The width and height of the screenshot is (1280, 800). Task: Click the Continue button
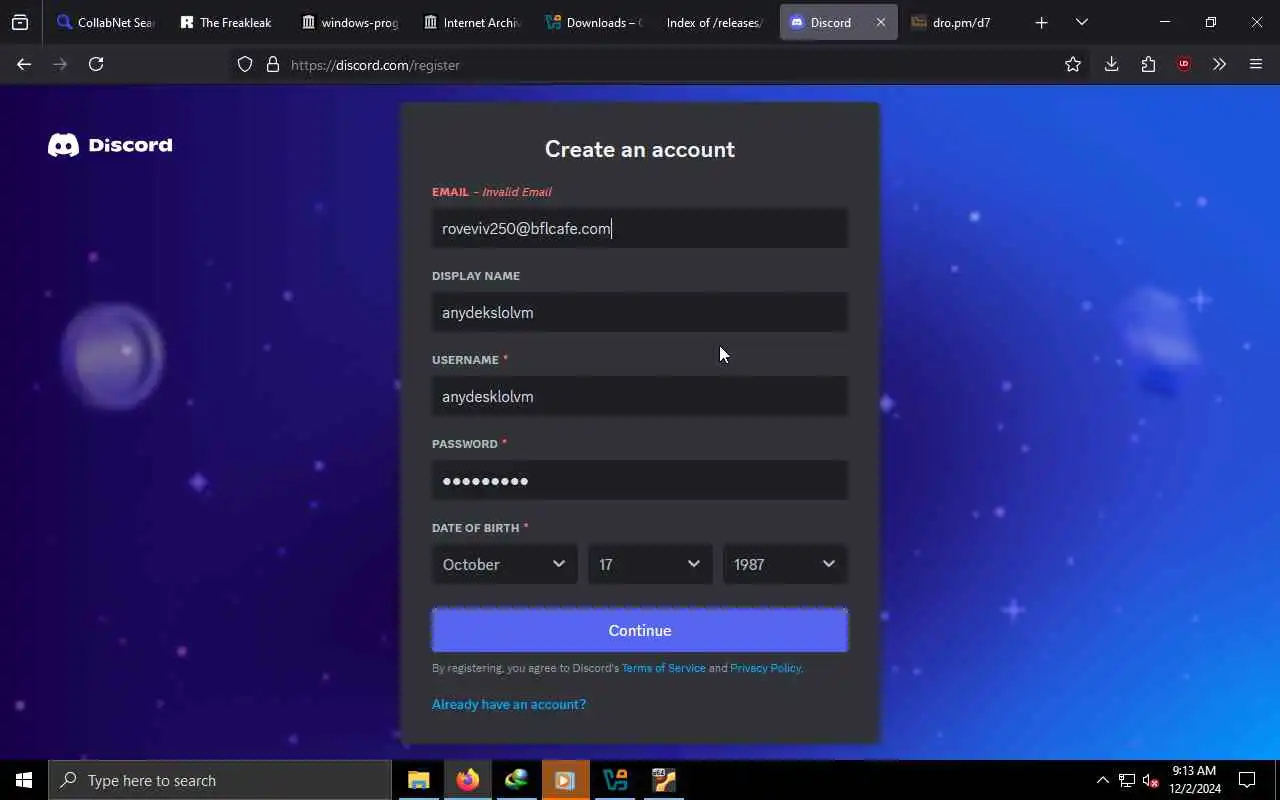coord(640,630)
